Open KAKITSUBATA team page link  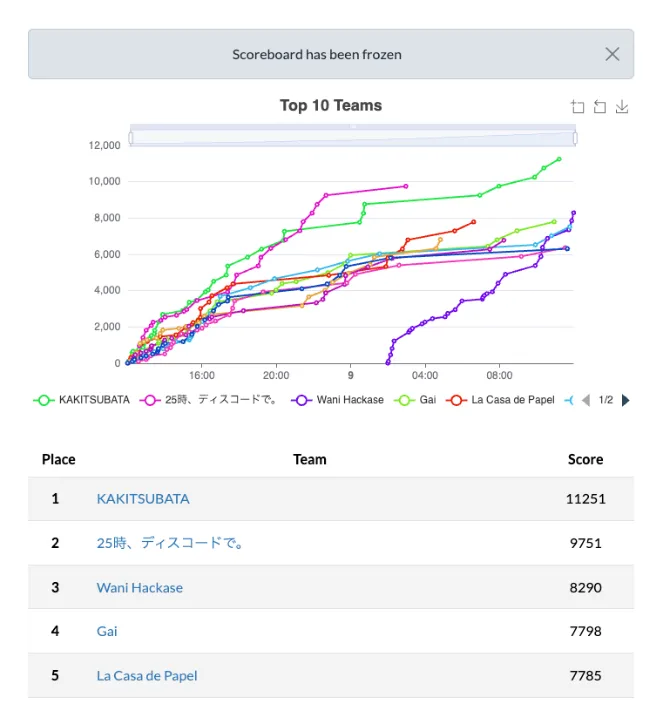[143, 499]
